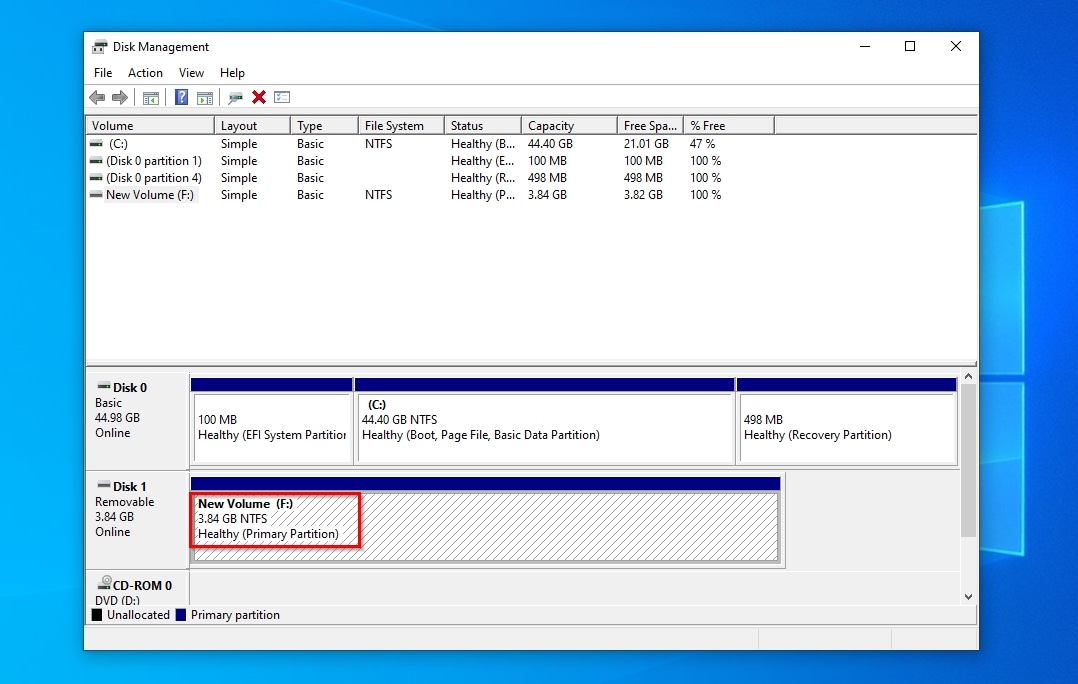Click the Forward arrow toolbar icon
Viewport: 1078px width, 684px height.
point(120,98)
